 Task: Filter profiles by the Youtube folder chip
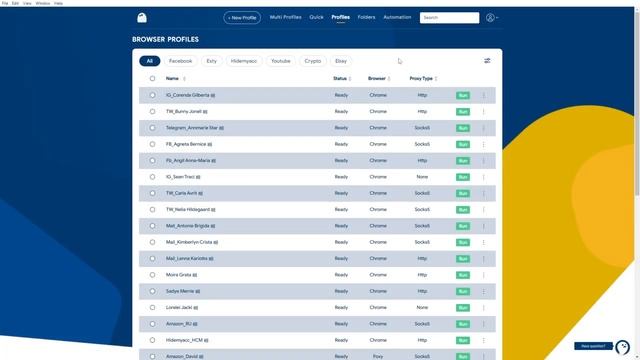(281, 61)
